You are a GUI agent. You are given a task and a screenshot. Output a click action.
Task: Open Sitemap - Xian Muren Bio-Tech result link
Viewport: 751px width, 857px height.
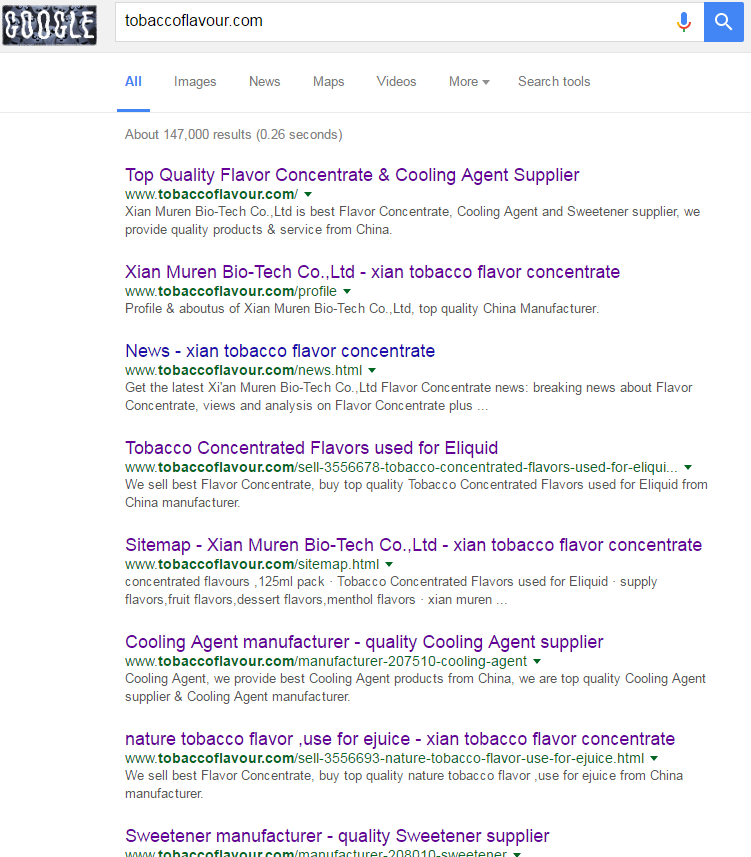pos(413,545)
